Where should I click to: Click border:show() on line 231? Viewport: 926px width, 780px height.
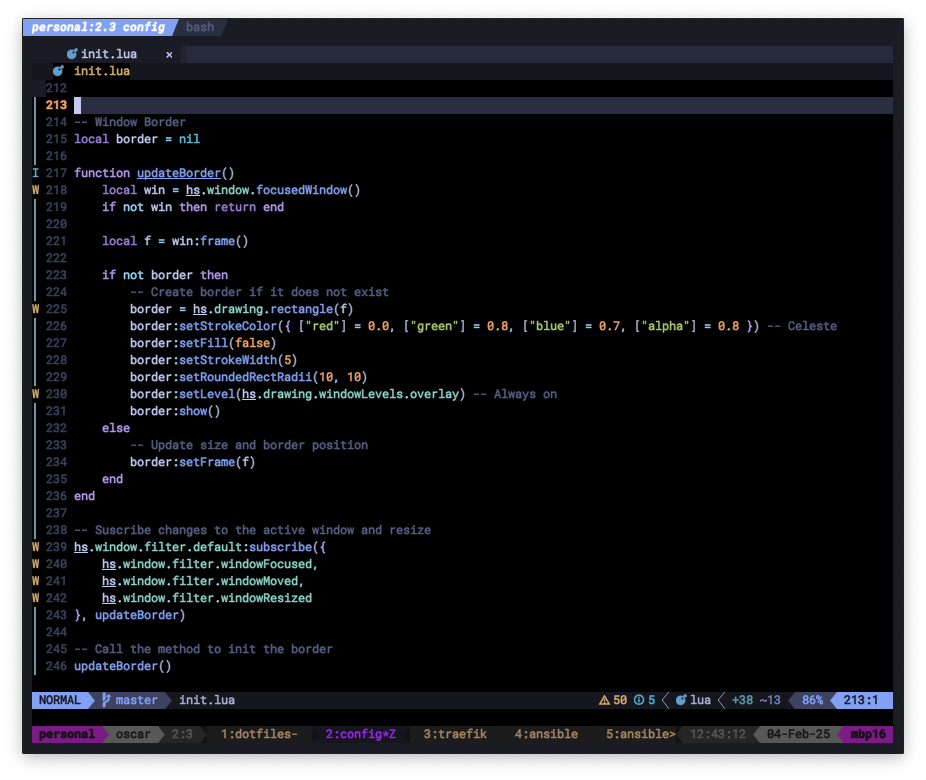click(175, 411)
